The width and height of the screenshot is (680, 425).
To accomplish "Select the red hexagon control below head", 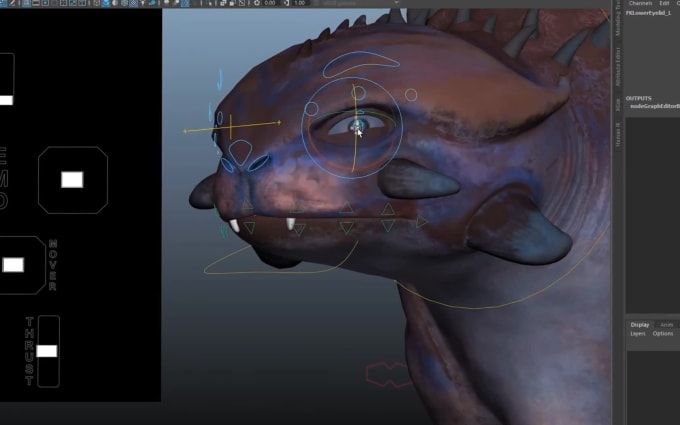I will coord(387,374).
